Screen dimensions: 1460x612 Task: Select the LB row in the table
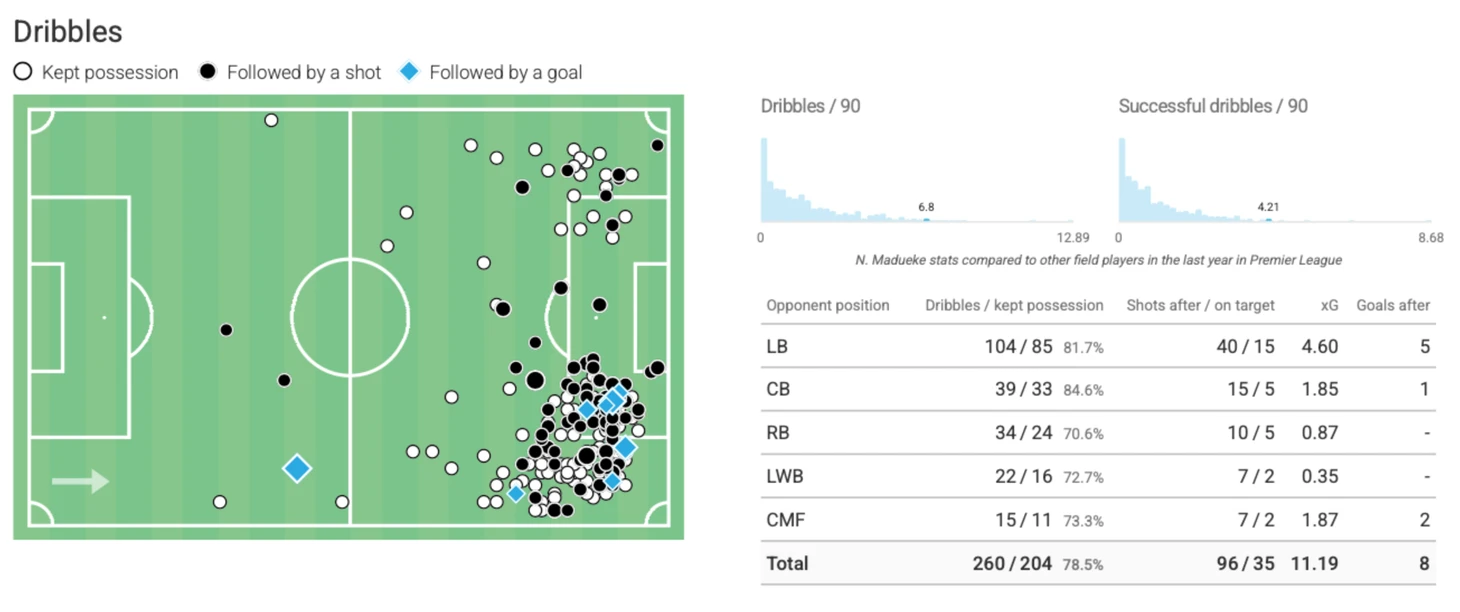pos(778,347)
